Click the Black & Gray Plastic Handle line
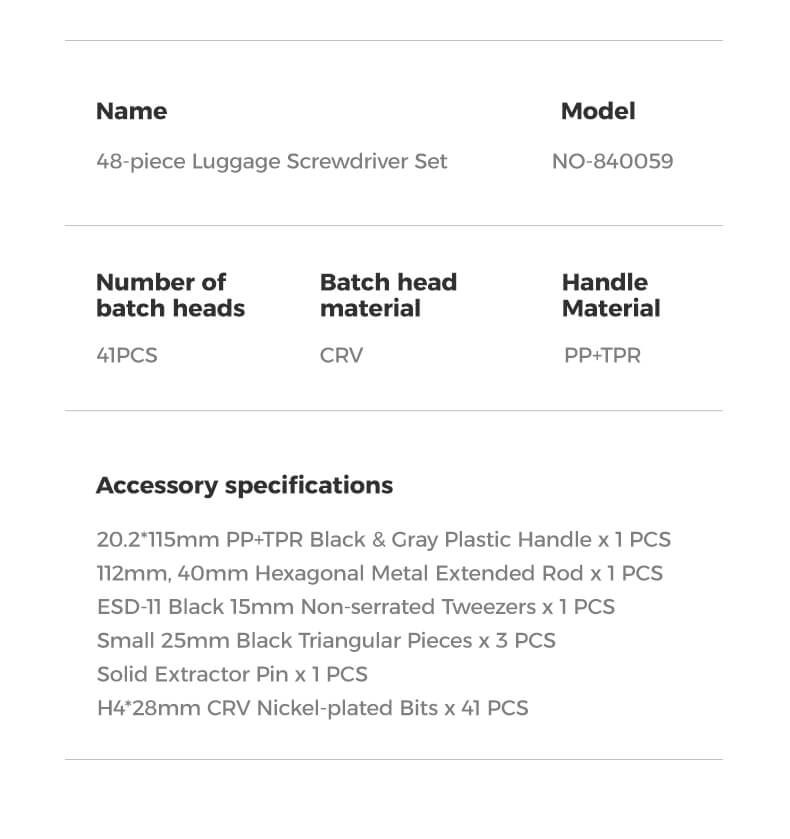 click(x=383, y=540)
